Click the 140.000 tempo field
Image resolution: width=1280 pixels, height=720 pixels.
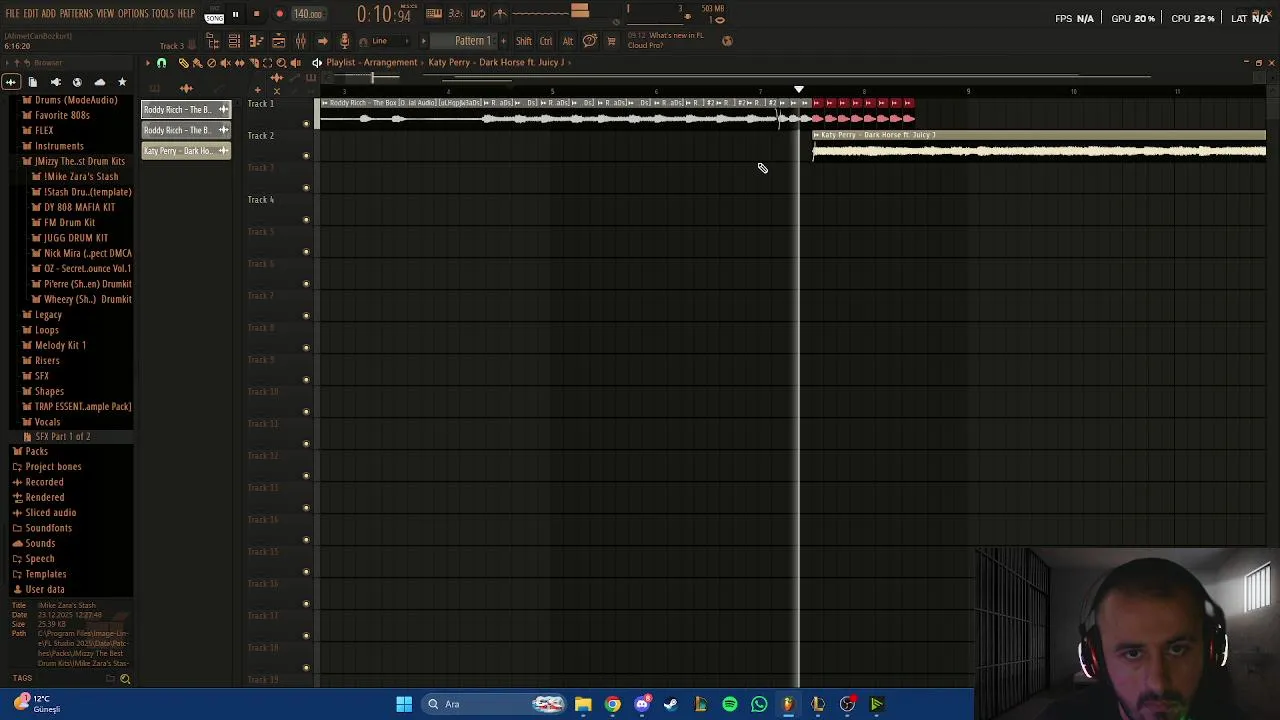point(308,14)
